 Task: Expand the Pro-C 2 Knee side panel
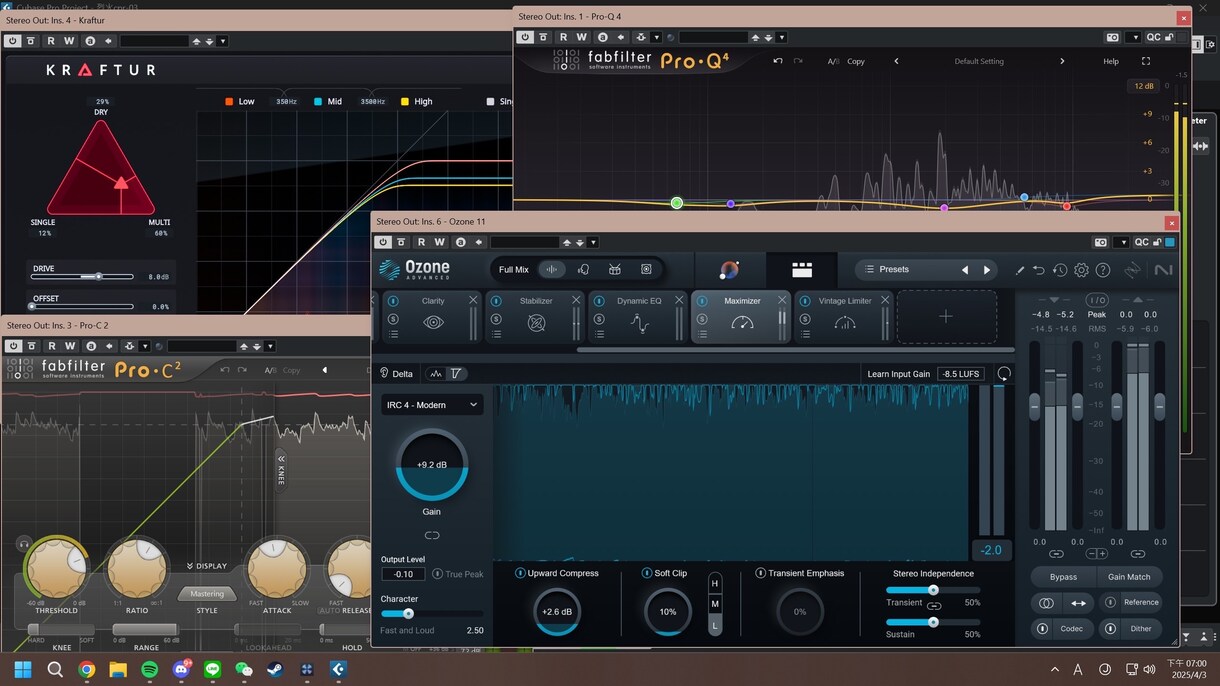point(281,470)
